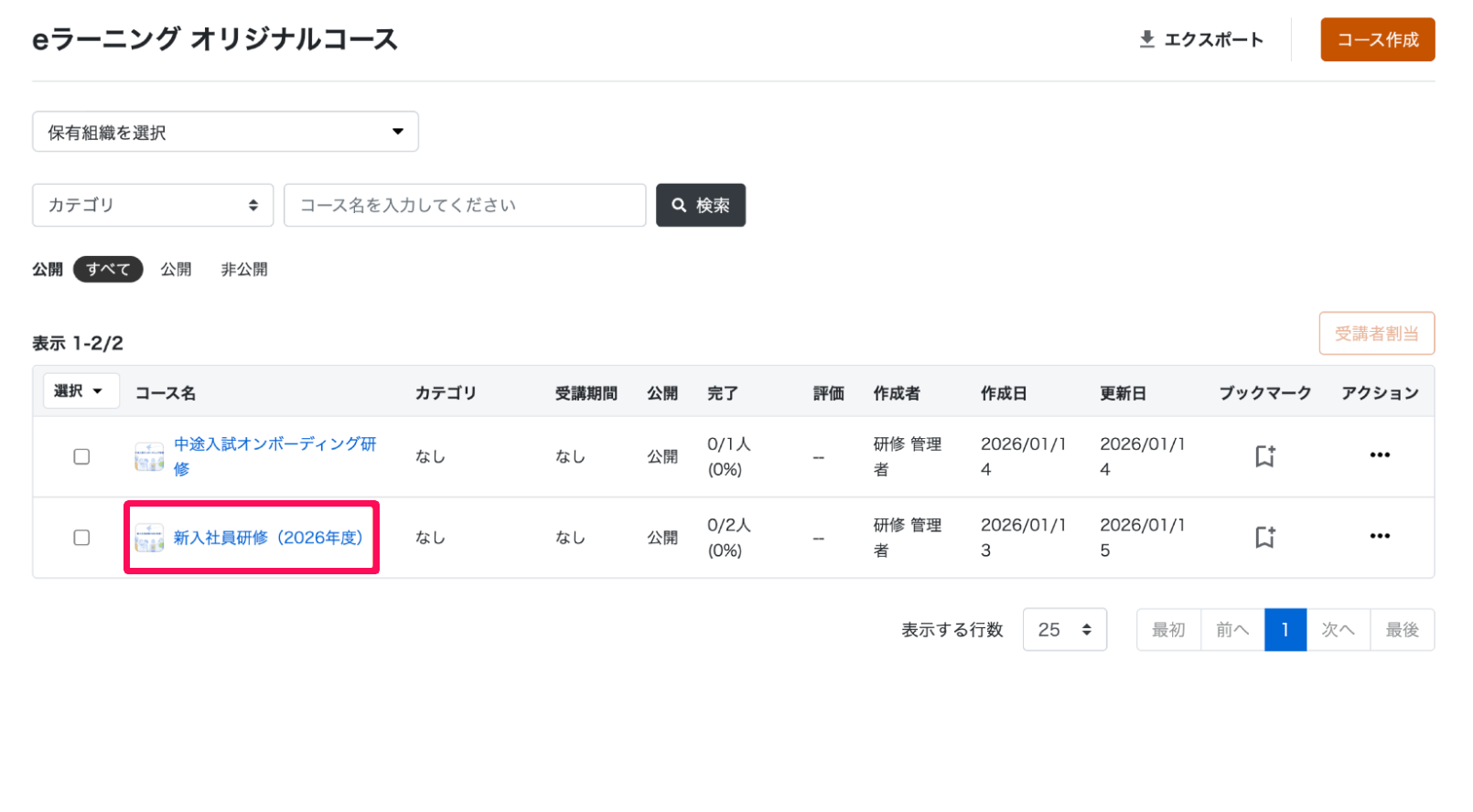Open 中途入試オンボーディング研修 course link
This screenshot has width=1473, height=812.
275,456
